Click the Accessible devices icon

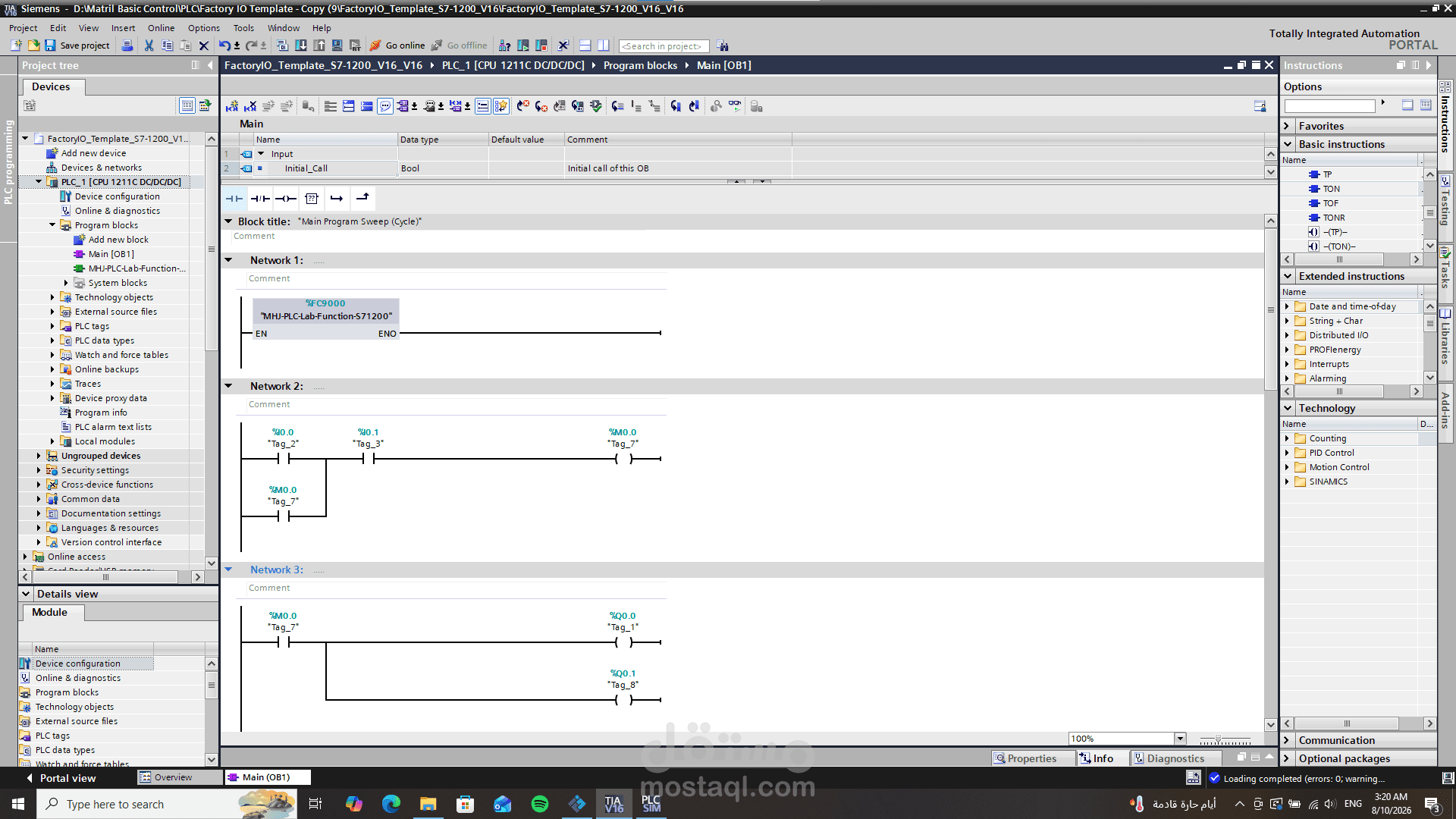pos(504,45)
